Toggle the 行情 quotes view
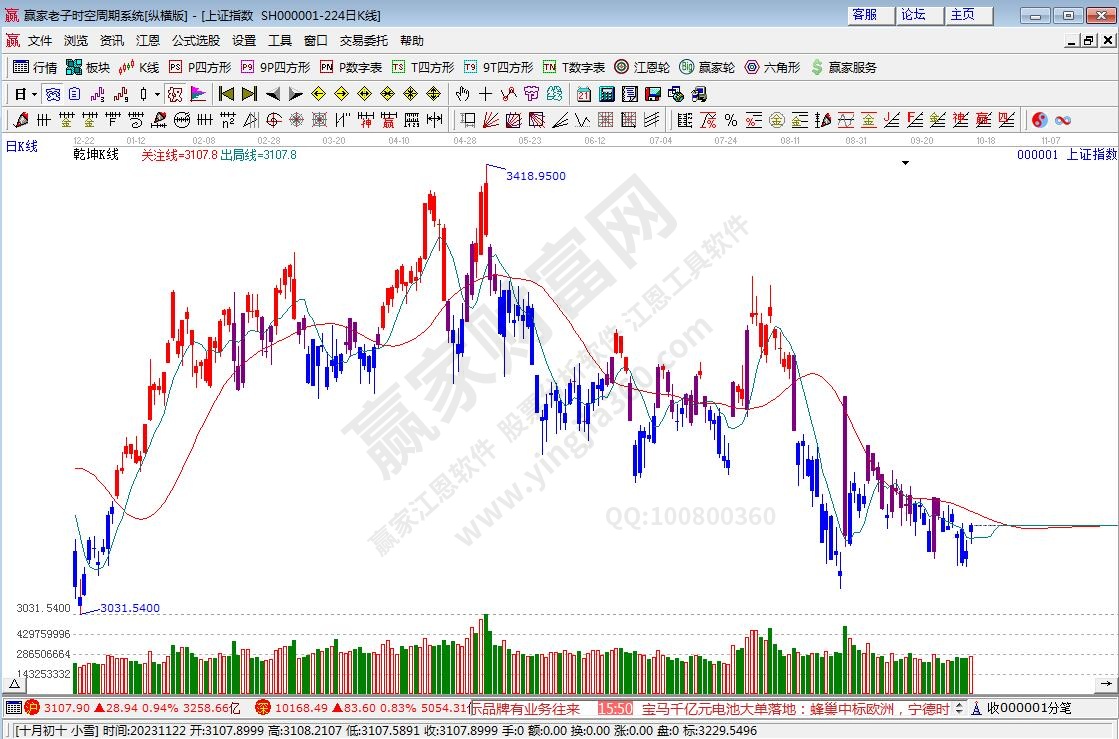Image resolution: width=1119 pixels, height=739 pixels. (35, 67)
